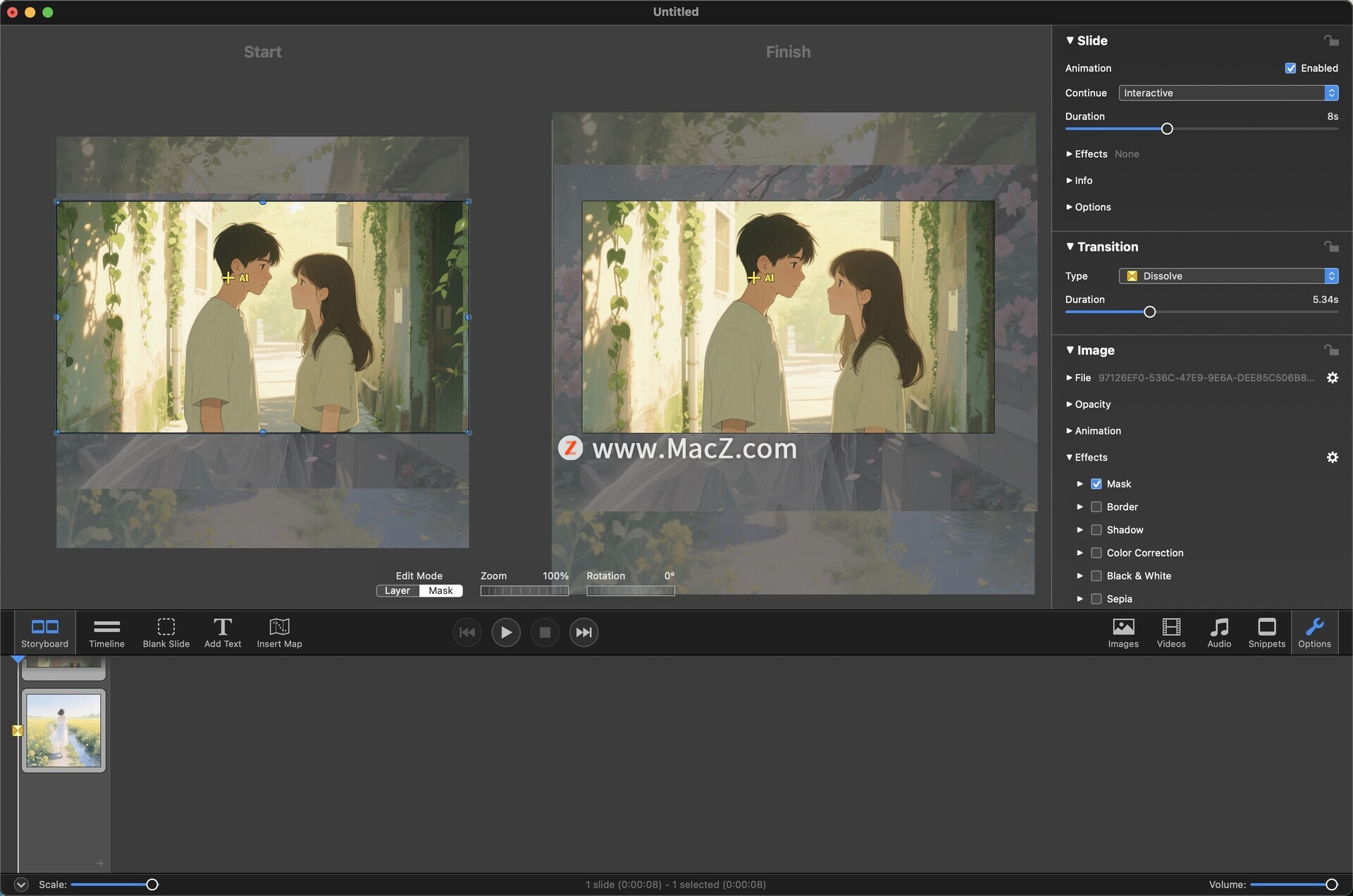The width and height of the screenshot is (1353, 896).
Task: Open the Audio browser
Action: coord(1219,633)
